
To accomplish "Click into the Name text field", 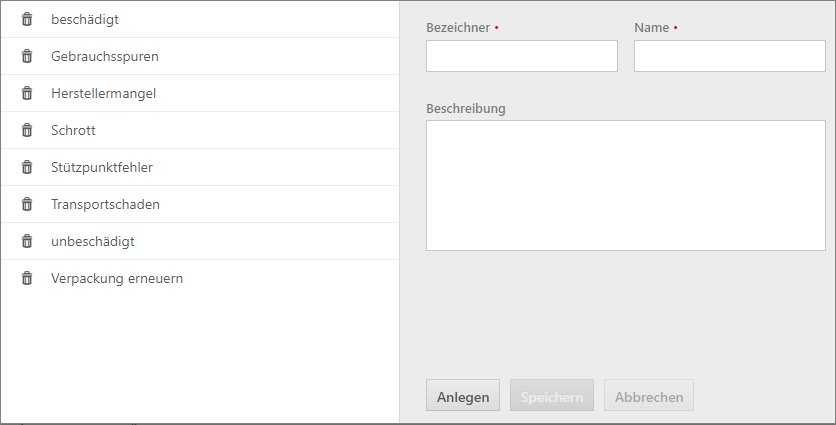I will (x=729, y=56).
